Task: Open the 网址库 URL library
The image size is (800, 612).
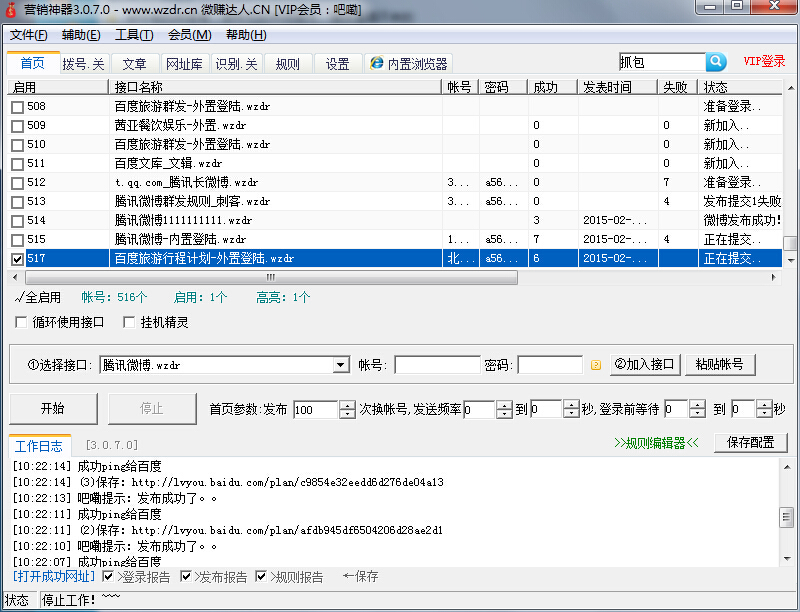Action: tap(183, 62)
